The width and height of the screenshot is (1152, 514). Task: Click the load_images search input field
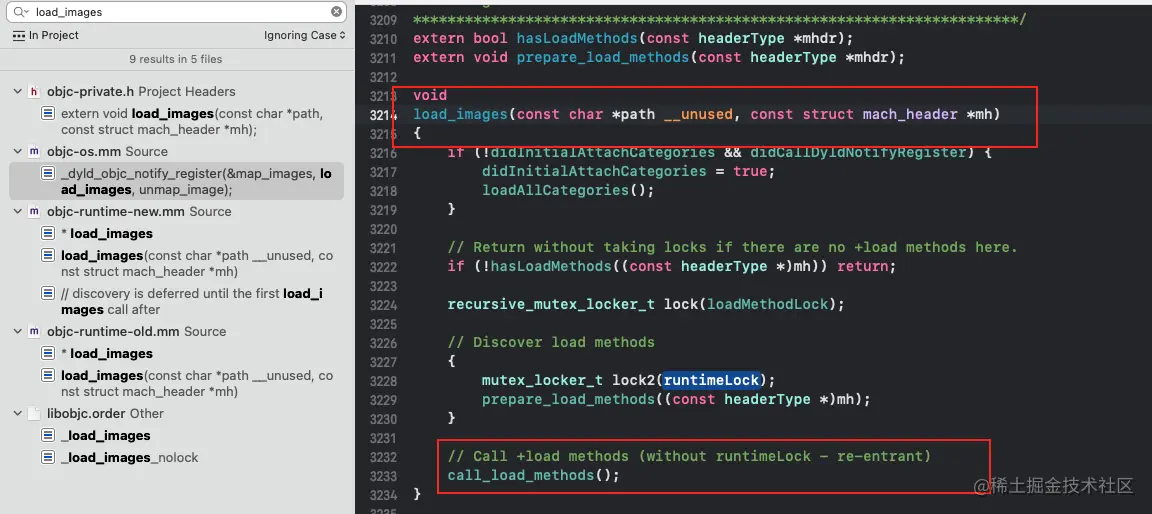[176, 12]
